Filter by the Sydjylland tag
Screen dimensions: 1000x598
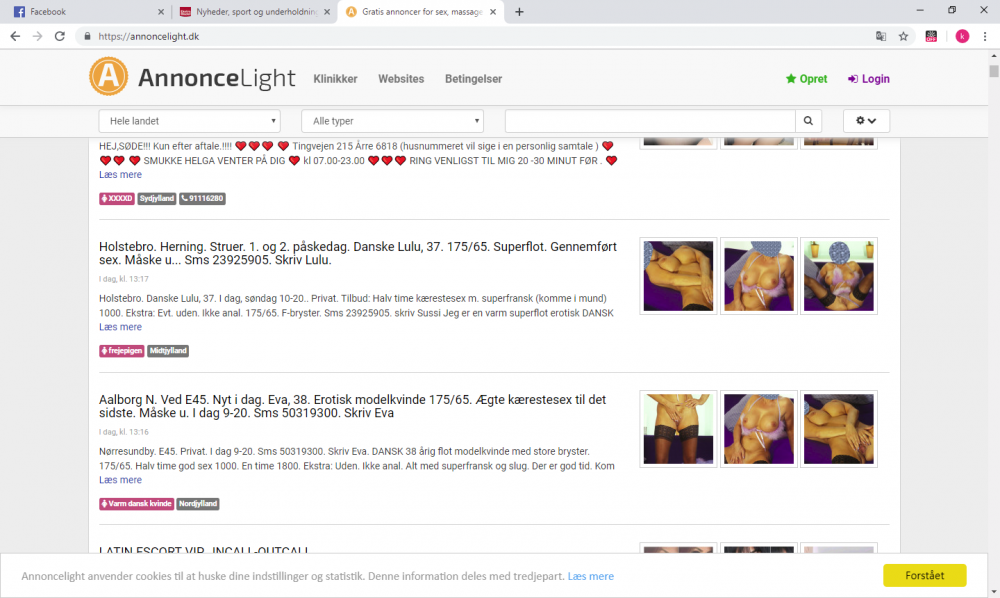point(157,198)
